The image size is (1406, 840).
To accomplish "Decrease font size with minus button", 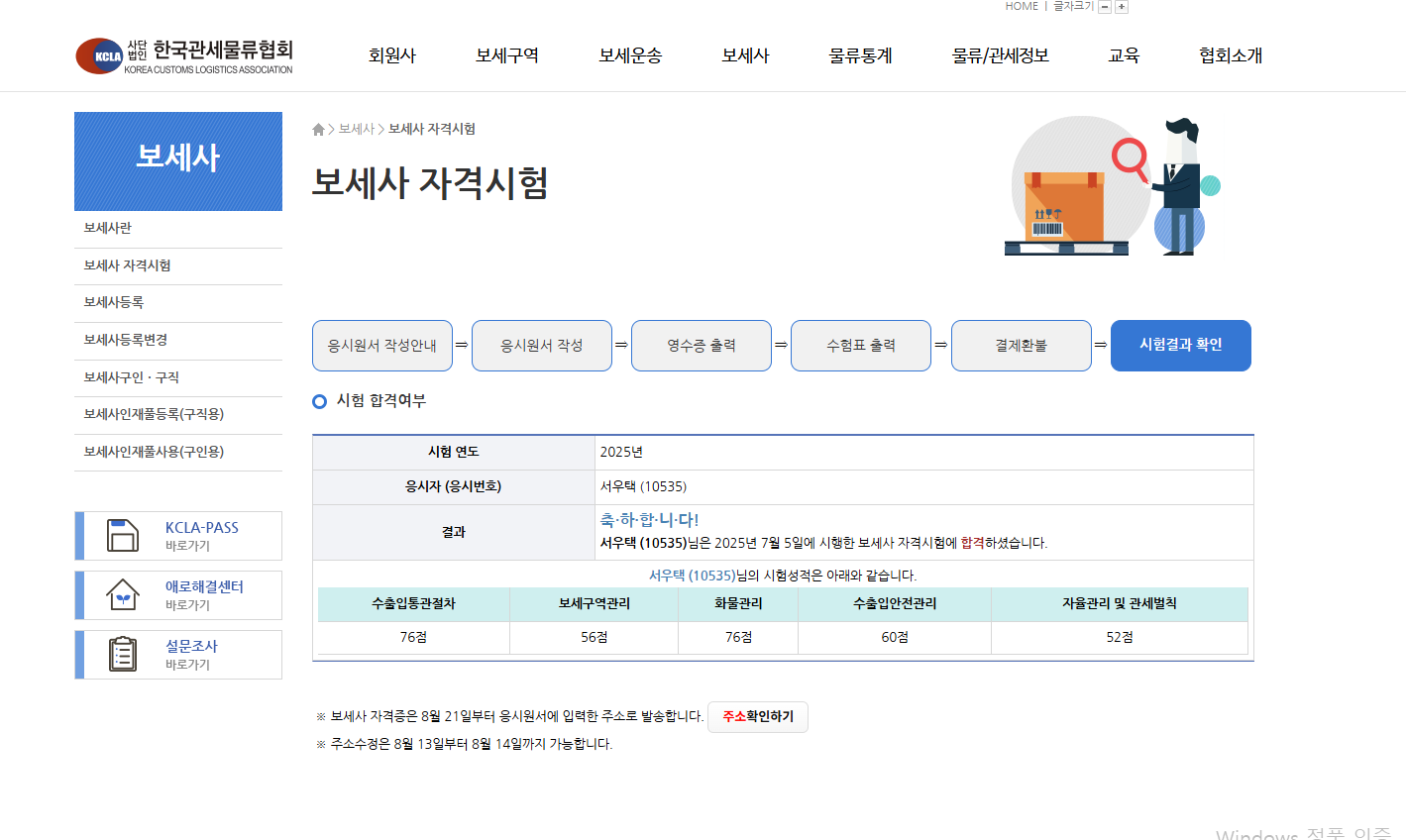I will pyautogui.click(x=1105, y=7).
